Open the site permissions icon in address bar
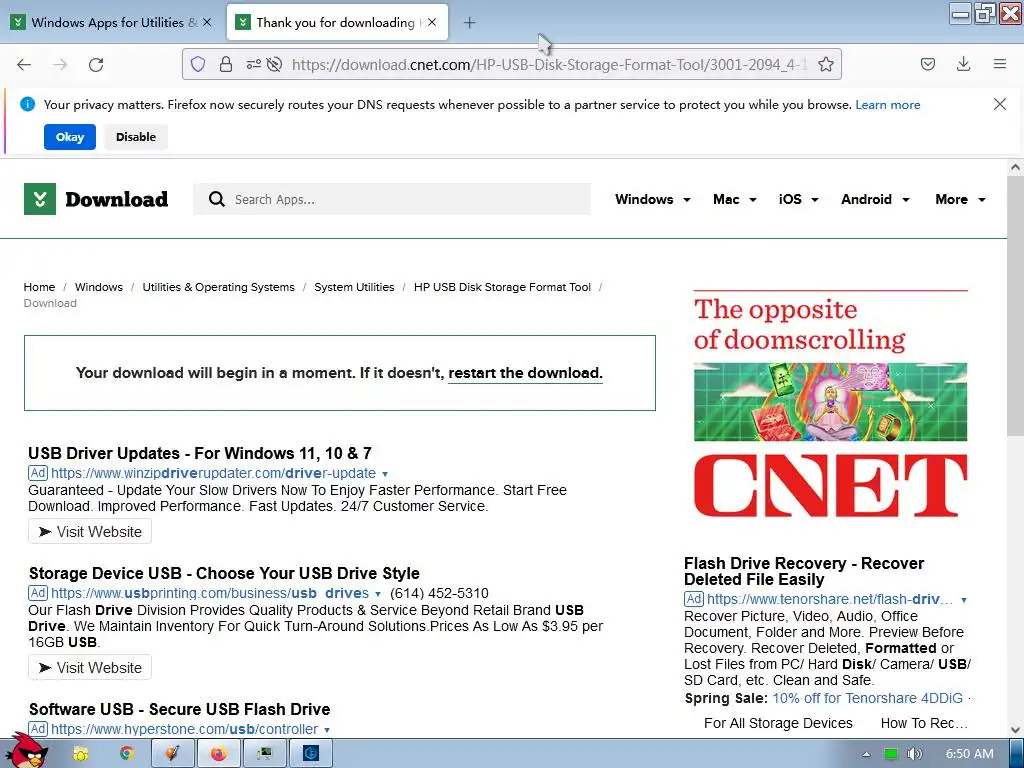Image resolution: width=1024 pixels, height=768 pixels. click(253, 64)
